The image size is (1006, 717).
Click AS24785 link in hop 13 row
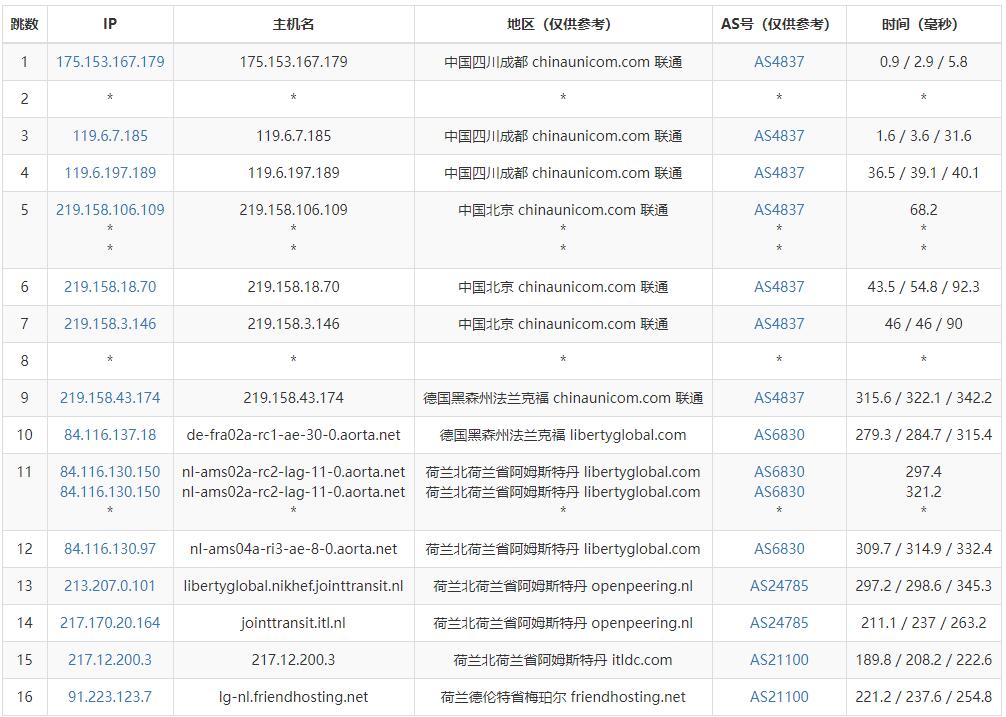pyautogui.click(x=779, y=586)
